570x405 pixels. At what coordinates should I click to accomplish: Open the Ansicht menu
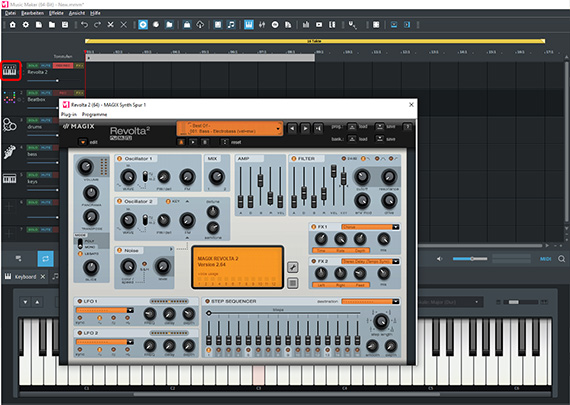pyautogui.click(x=77, y=13)
